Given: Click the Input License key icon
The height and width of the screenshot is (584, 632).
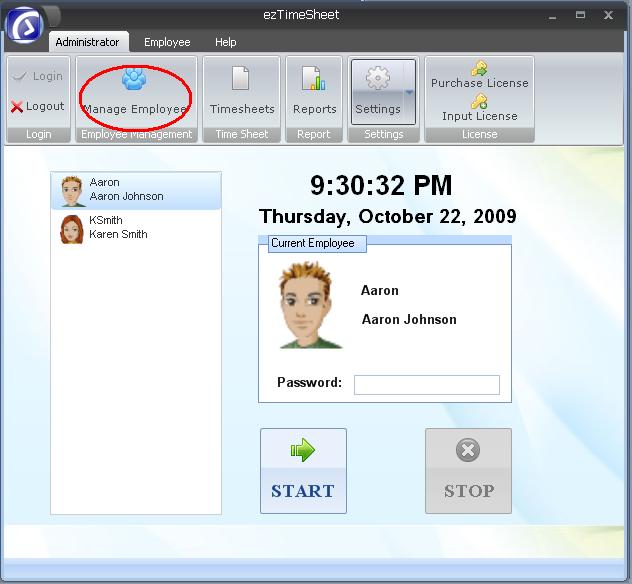Looking at the screenshot, I should coord(479,101).
